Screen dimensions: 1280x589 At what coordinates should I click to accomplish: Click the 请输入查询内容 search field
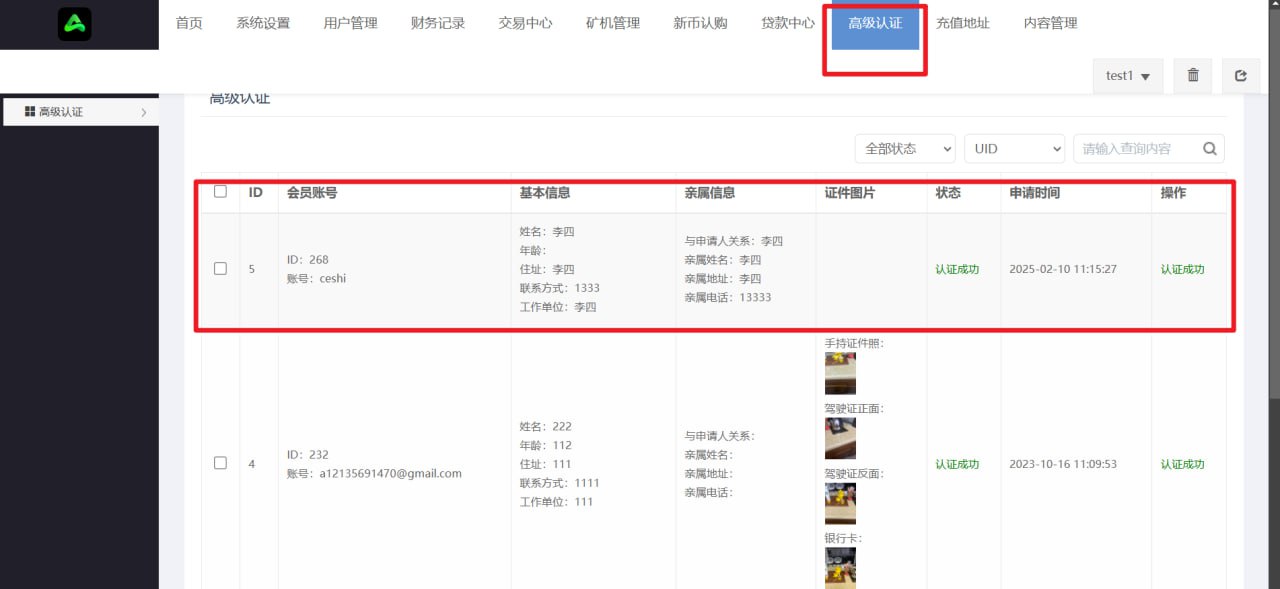click(1134, 148)
